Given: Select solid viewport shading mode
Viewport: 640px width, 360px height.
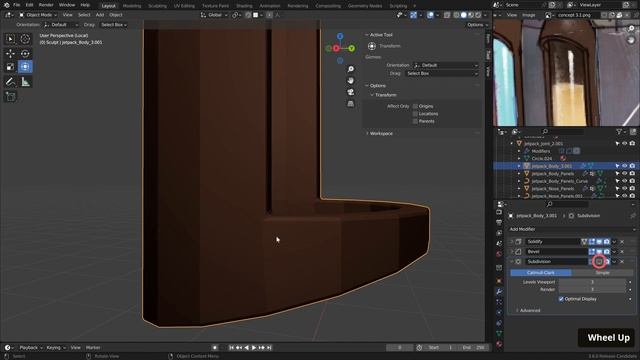Looking at the screenshot, I should (x=463, y=15).
